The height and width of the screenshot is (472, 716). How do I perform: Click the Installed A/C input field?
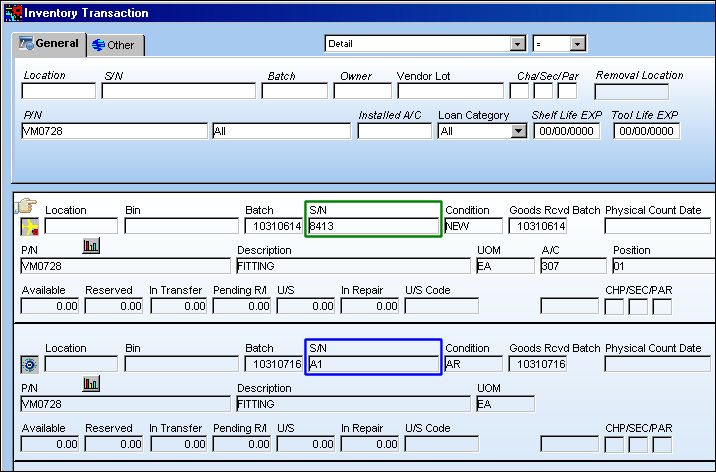click(x=395, y=131)
